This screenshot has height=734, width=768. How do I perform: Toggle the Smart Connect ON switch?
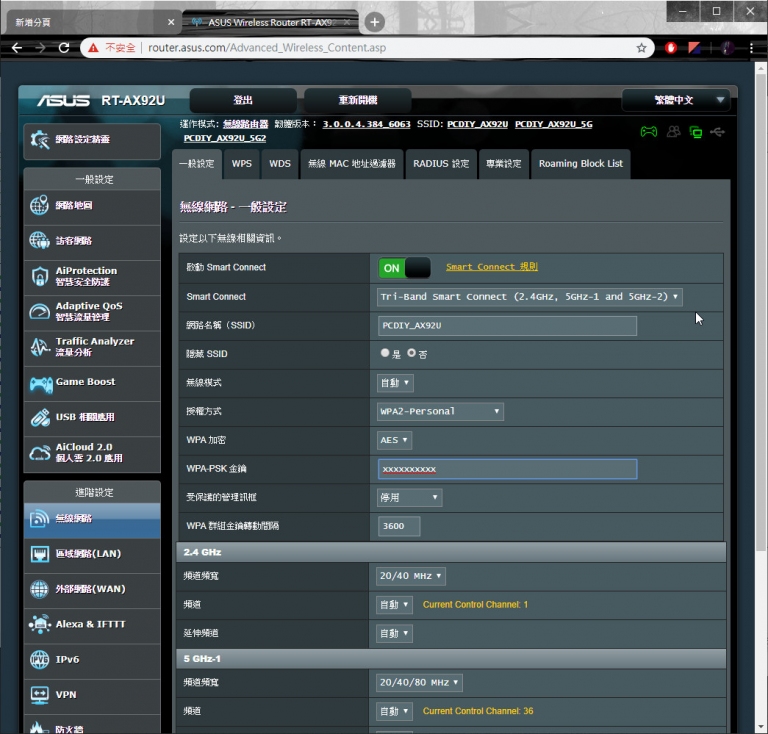404,268
